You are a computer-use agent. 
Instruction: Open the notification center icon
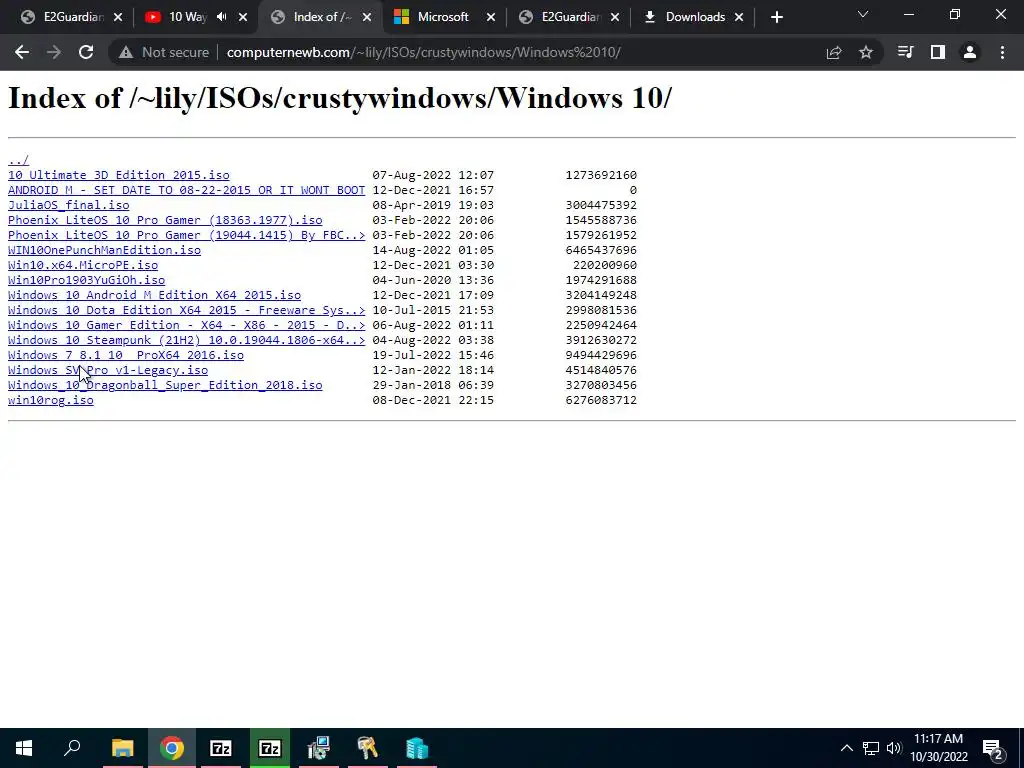coord(993,748)
